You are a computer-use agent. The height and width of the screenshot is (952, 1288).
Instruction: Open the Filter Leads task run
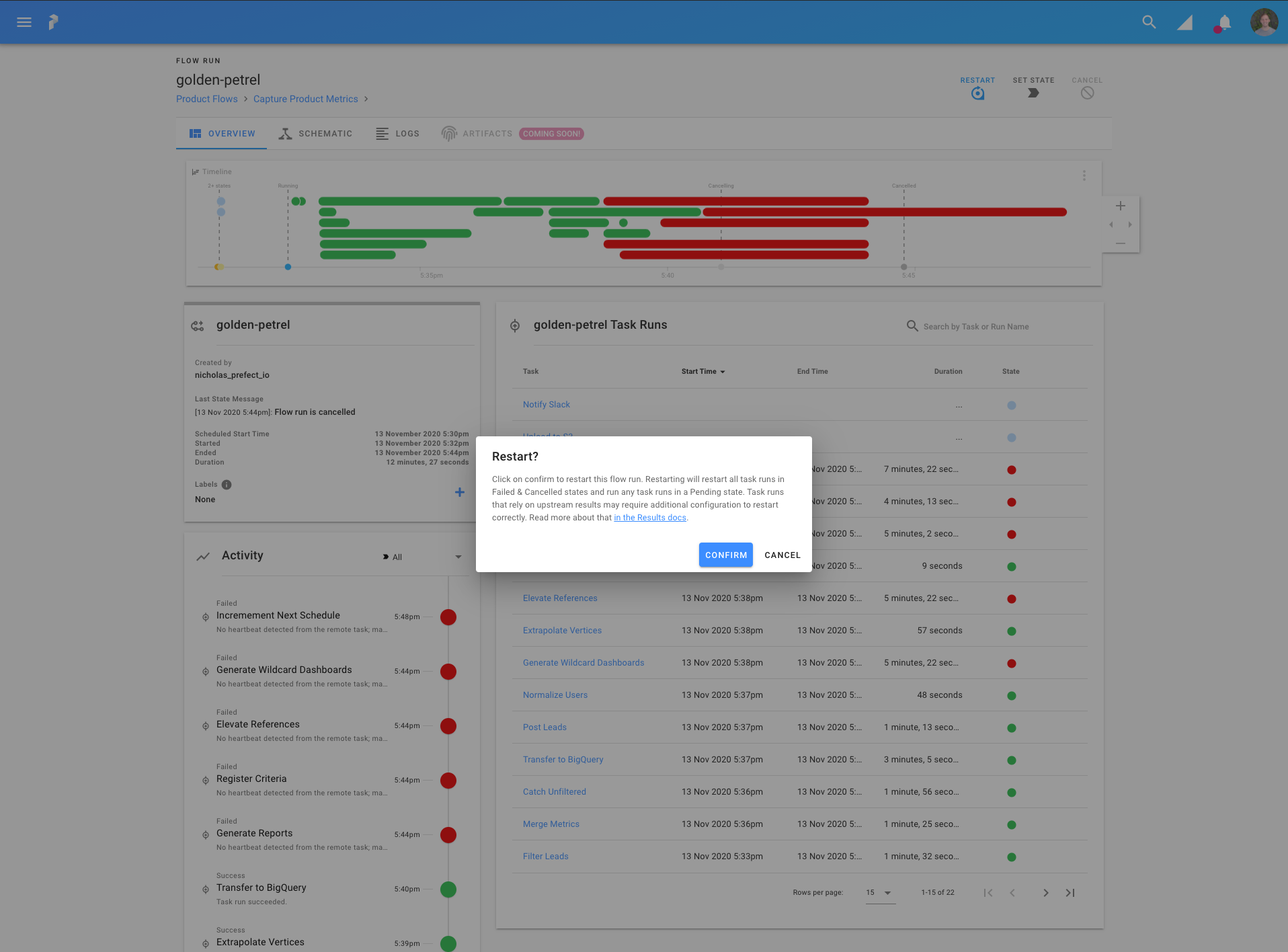click(546, 857)
